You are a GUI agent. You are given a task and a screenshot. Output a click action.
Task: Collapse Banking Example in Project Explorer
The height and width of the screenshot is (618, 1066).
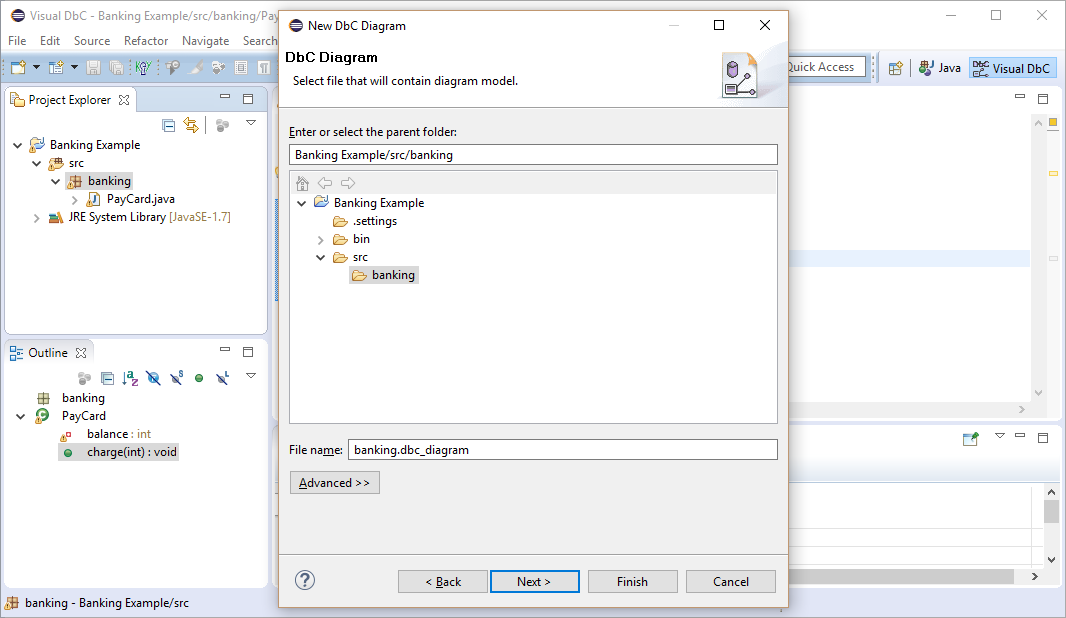click(18, 145)
